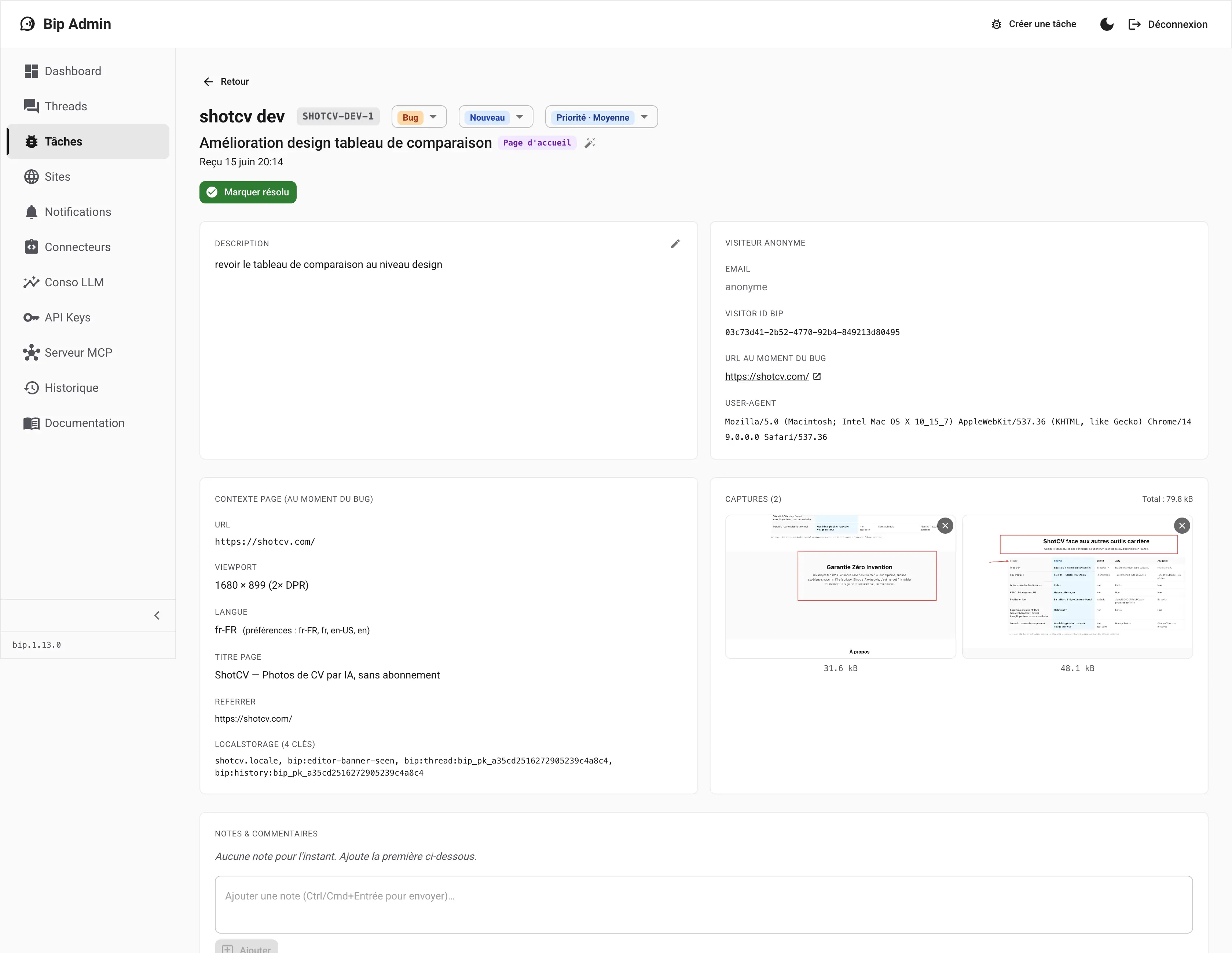Click the Historique clock icon
This screenshot has width=1232, height=953.
click(32, 388)
